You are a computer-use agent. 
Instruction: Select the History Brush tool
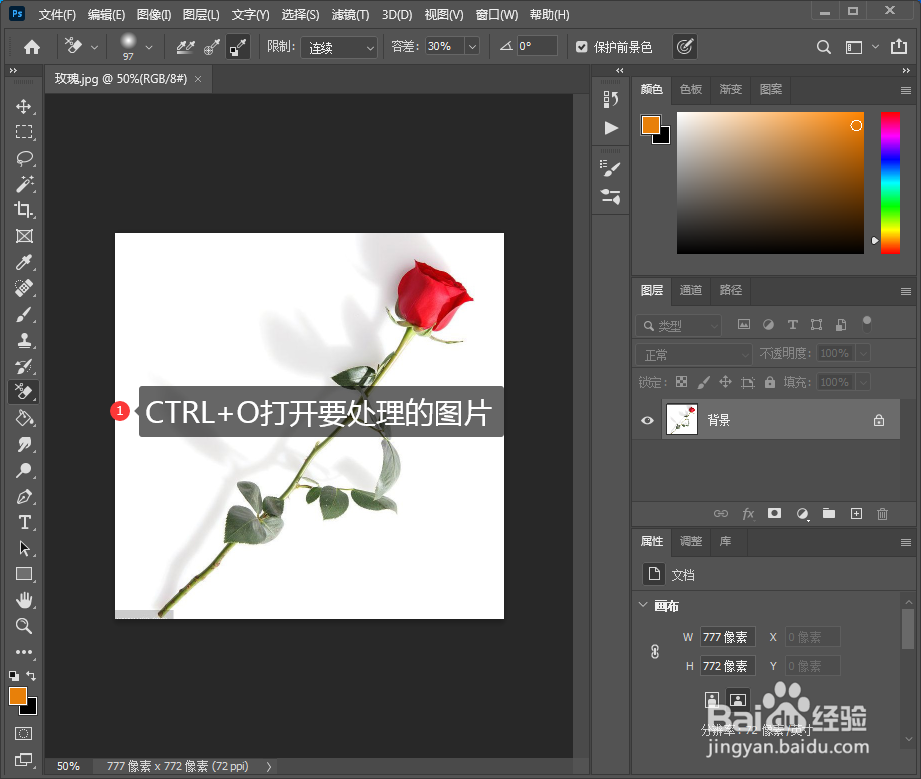point(24,366)
